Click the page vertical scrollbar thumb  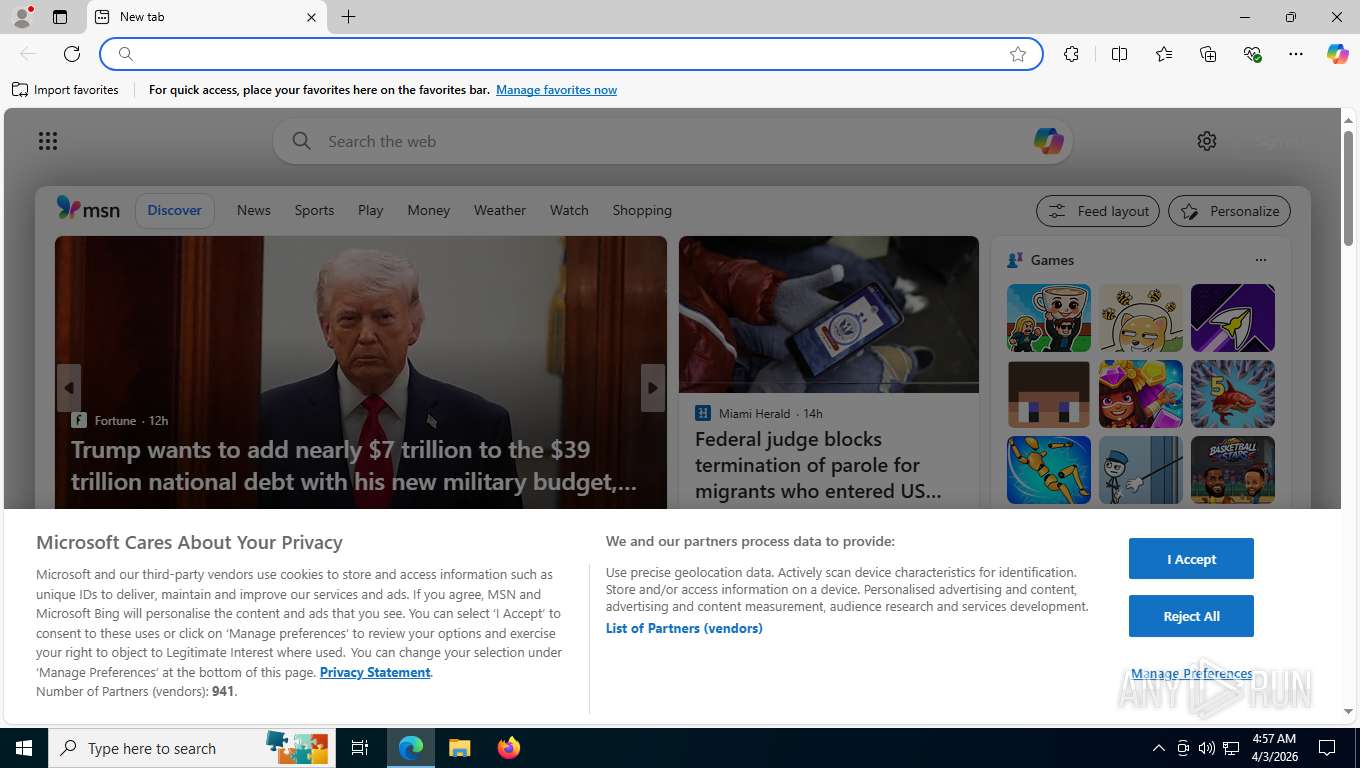[x=1348, y=188]
